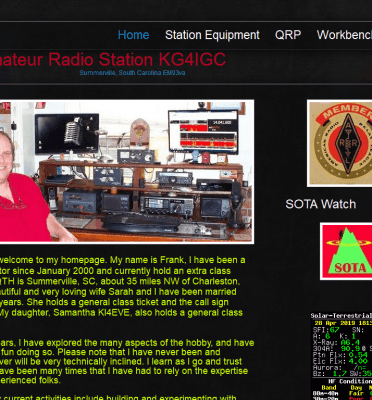Image resolution: width=372 pixels, height=400 pixels.
Task: Go to the Station Equipment page
Action: point(212,35)
